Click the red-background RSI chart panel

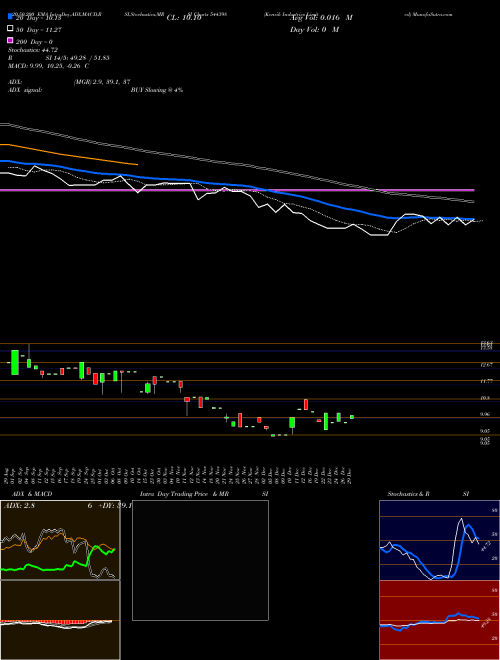tap(439, 620)
